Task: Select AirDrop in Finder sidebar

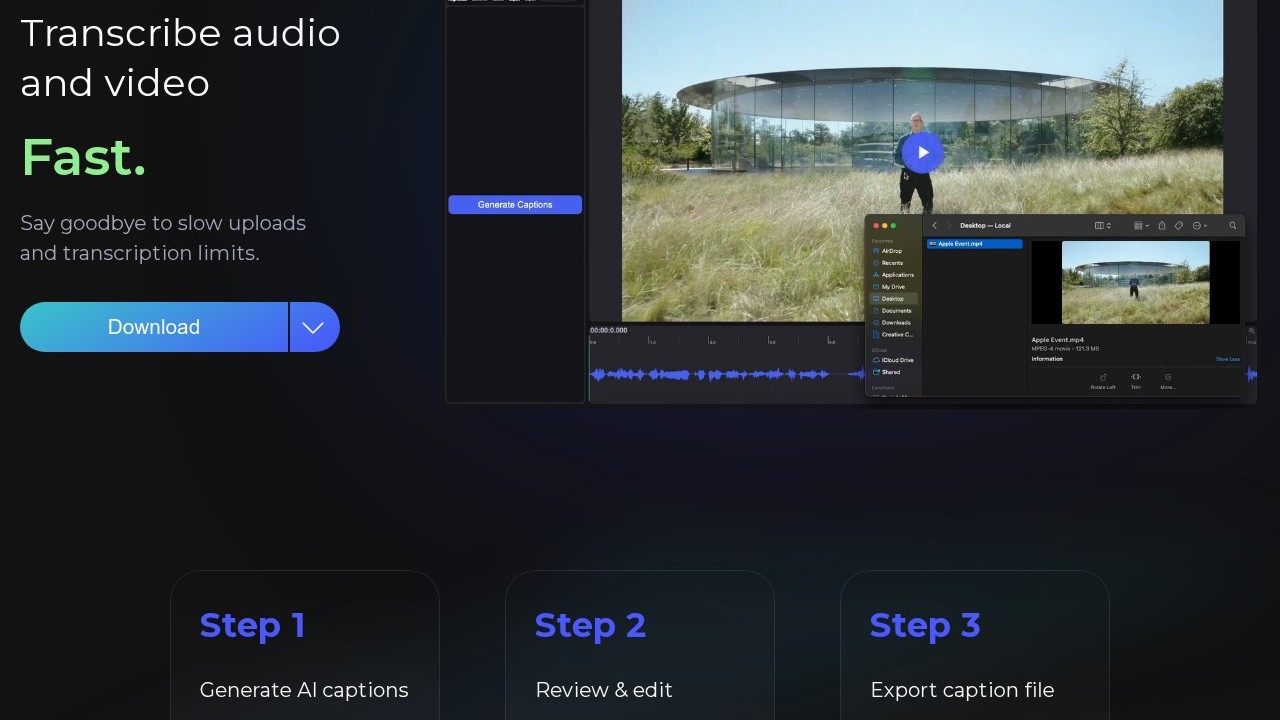Action: [891, 251]
